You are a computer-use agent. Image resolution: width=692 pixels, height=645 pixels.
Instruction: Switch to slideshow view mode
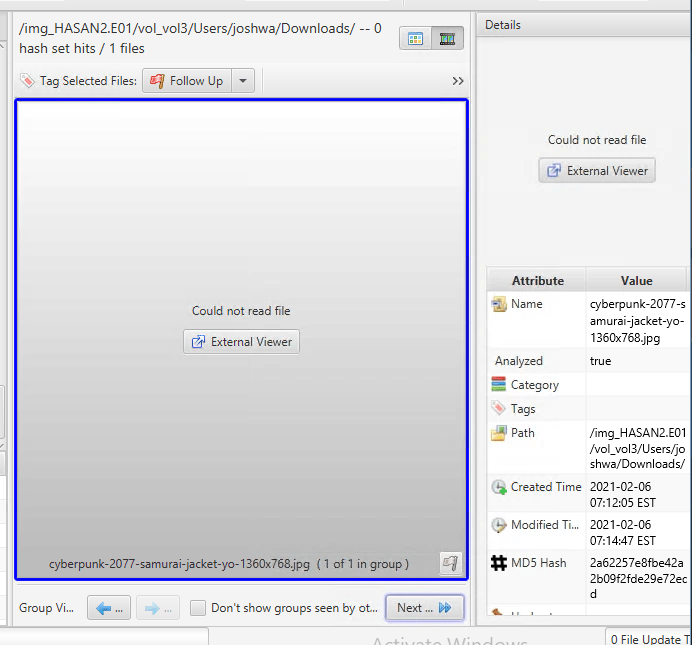[447, 39]
